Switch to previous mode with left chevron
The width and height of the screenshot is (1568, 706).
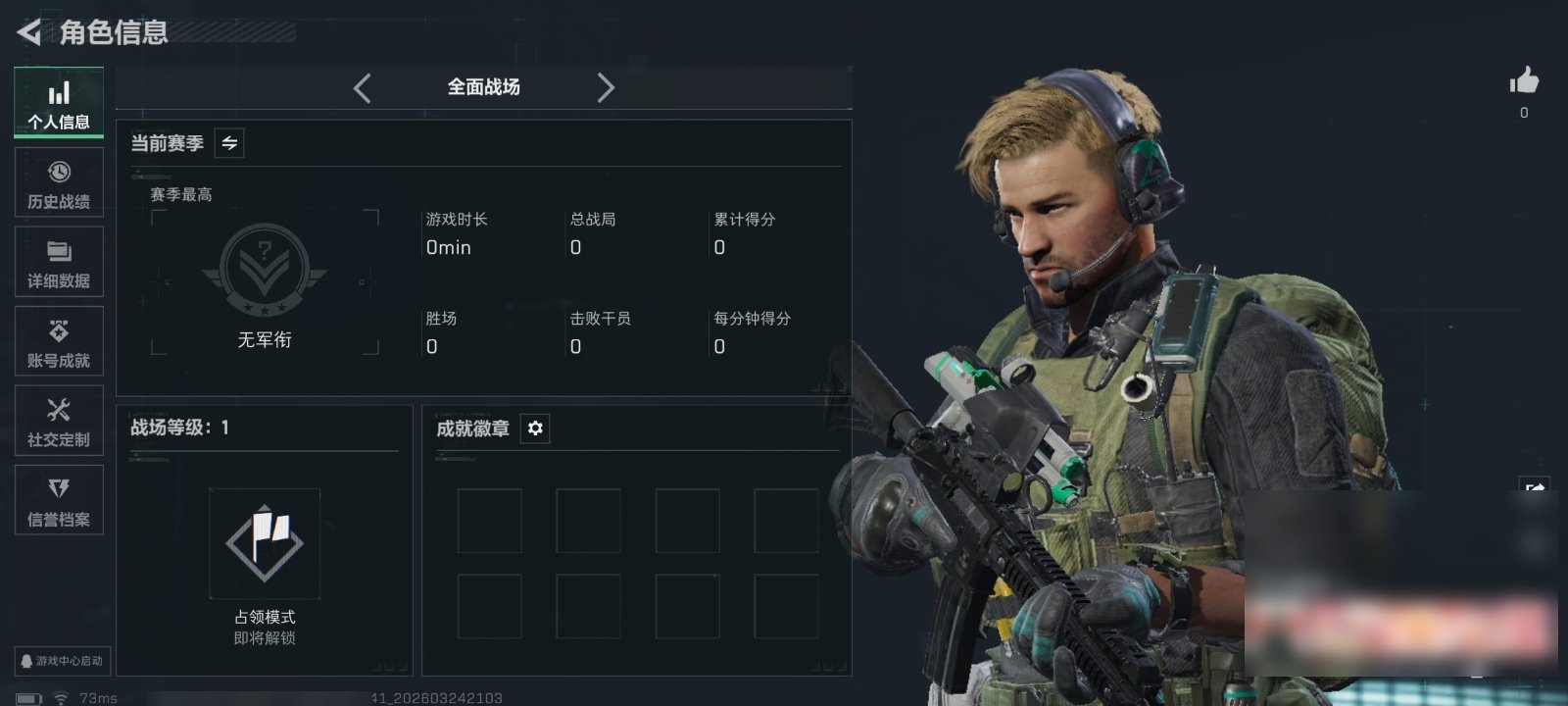(x=363, y=88)
